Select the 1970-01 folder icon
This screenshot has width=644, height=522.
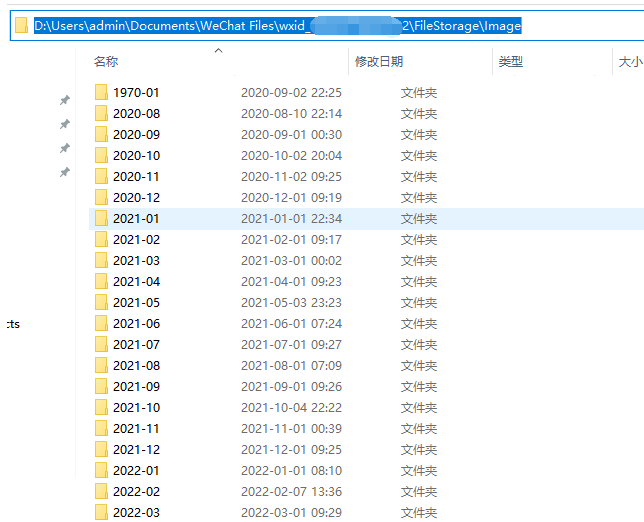pyautogui.click(x=101, y=92)
